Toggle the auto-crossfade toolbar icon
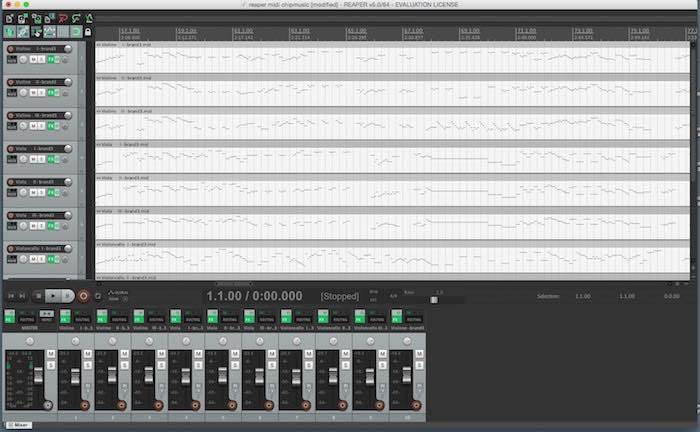700x432 pixels. click(9, 32)
